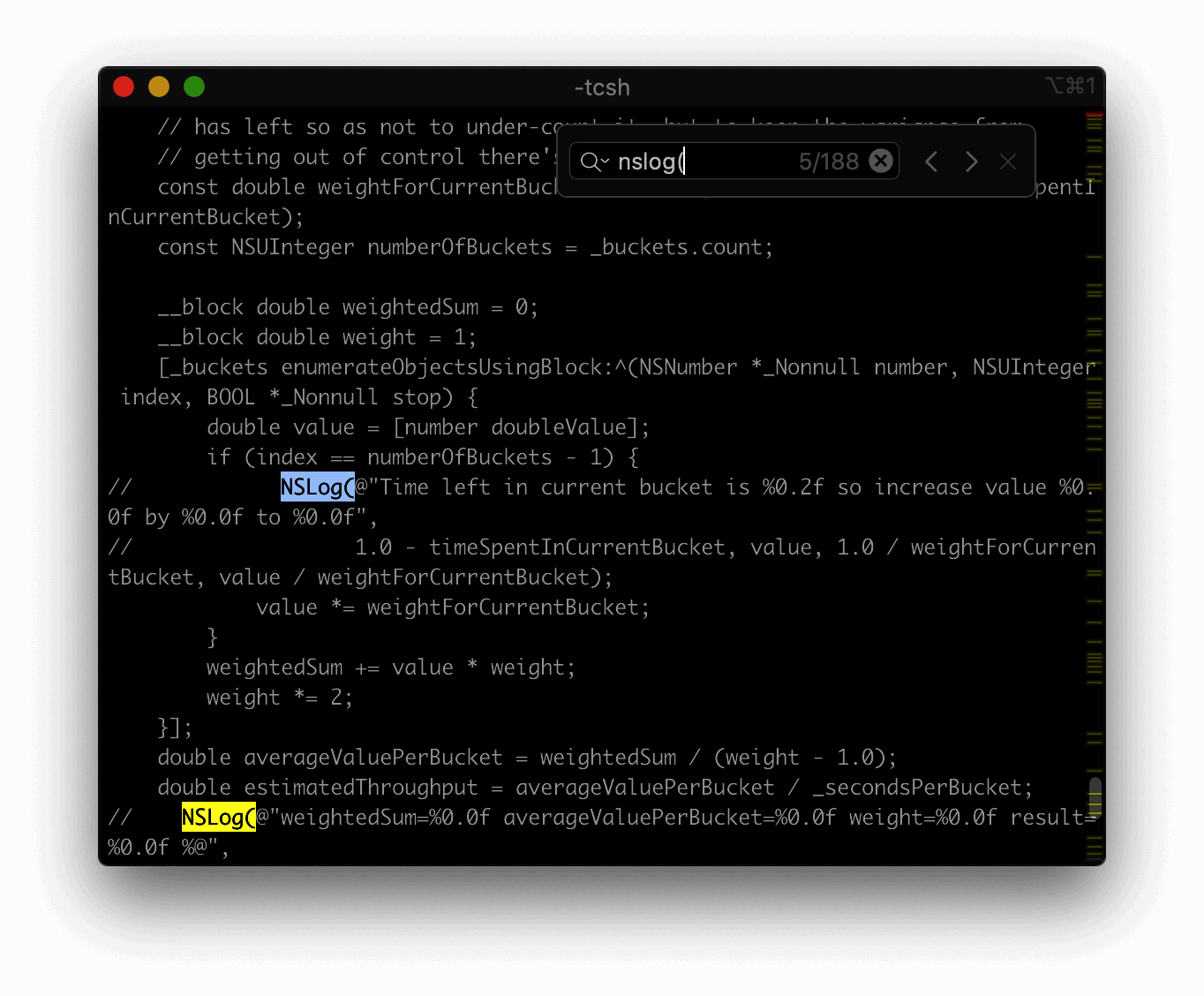Close the find bar
1204x996 pixels.
[x=1008, y=162]
